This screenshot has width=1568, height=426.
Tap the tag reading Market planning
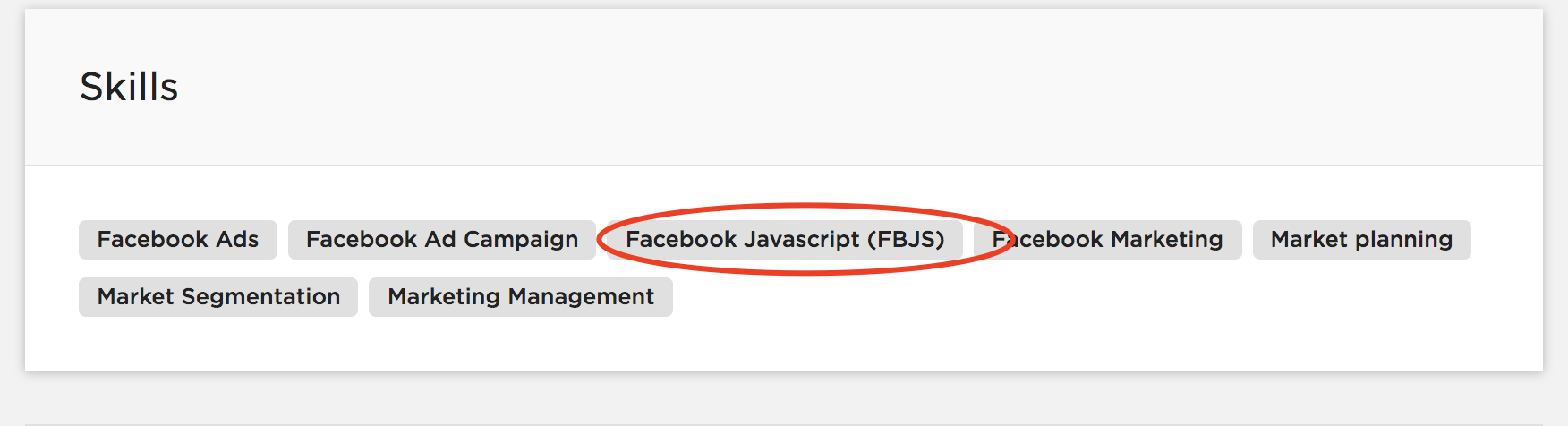point(1361,240)
